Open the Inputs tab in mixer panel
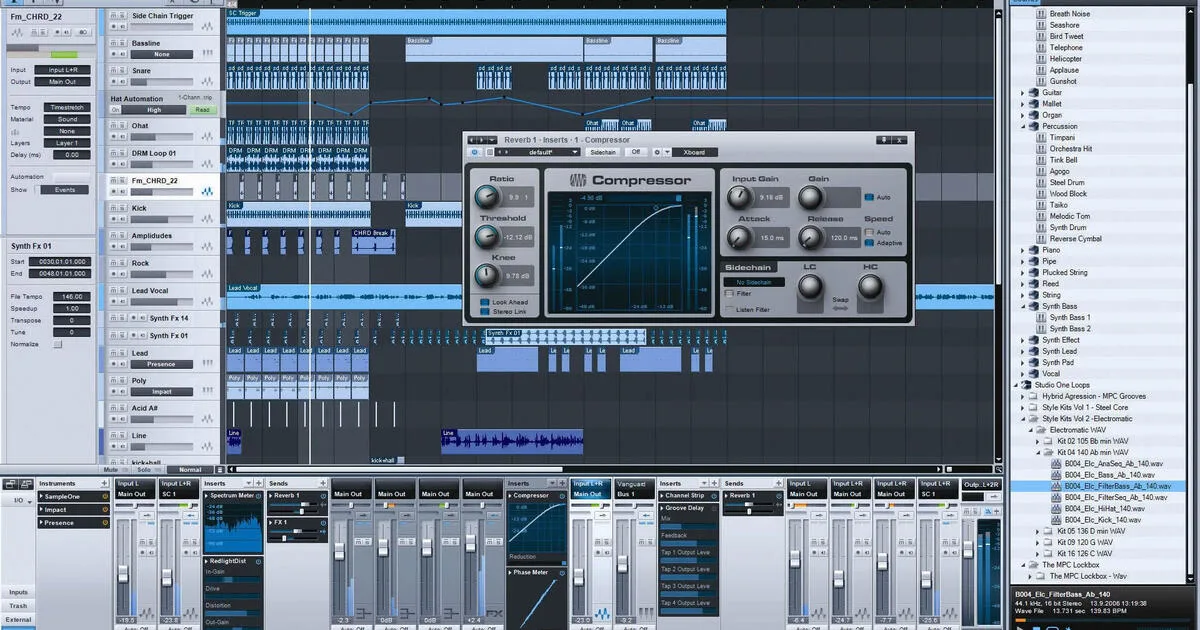 tap(19, 592)
